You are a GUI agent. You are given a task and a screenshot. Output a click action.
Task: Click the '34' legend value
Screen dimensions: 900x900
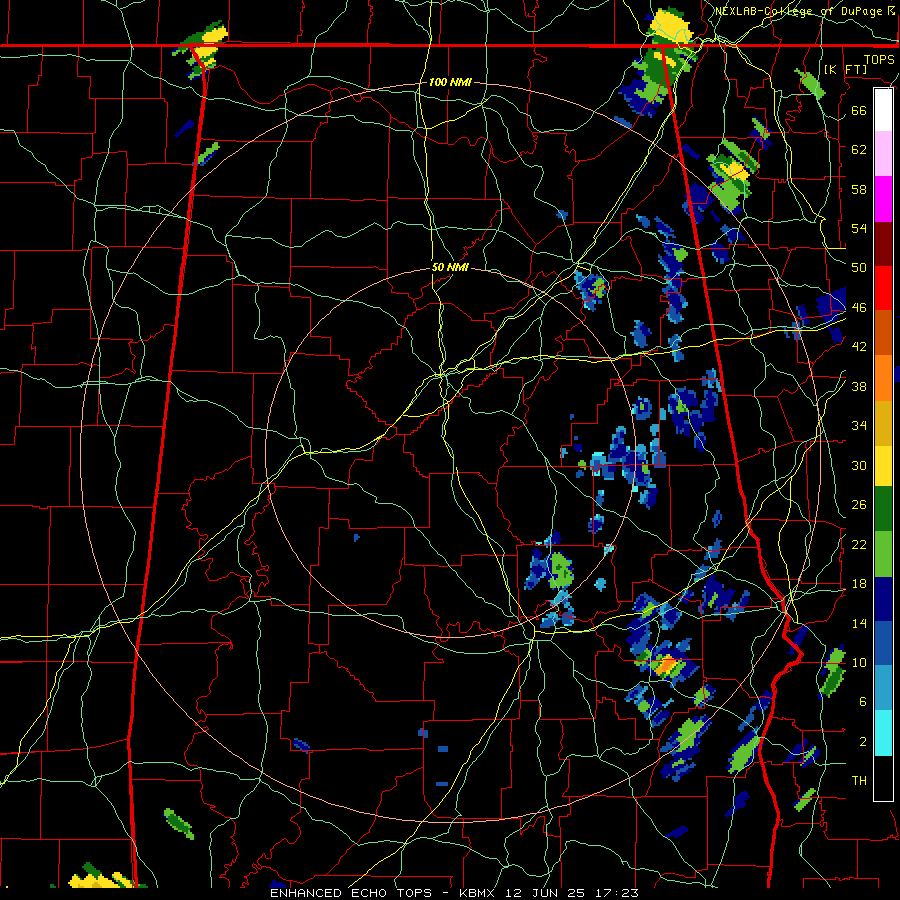click(x=859, y=426)
